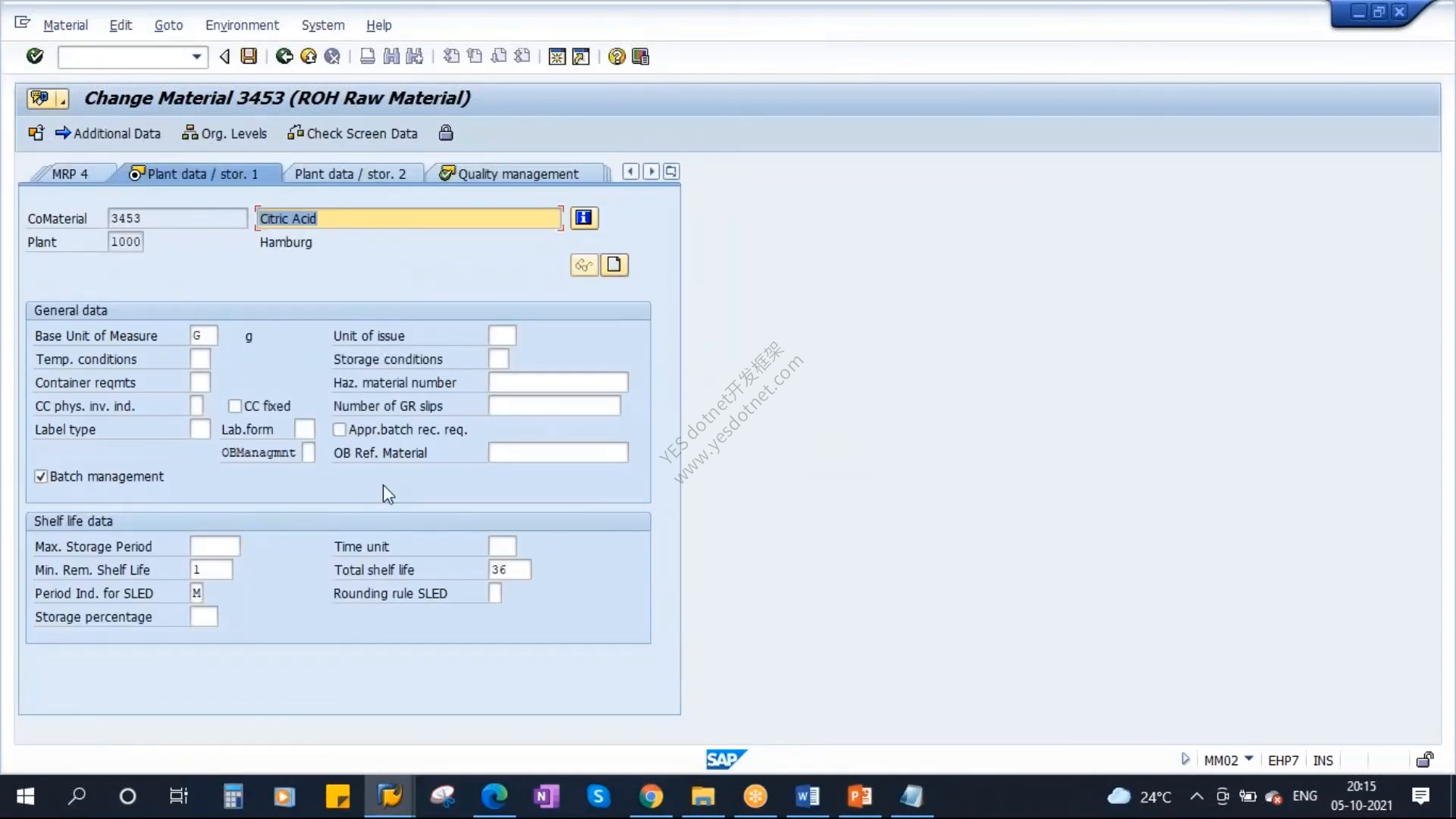Switch to the MRP 4 tab
The width and height of the screenshot is (1456, 819).
(70, 174)
